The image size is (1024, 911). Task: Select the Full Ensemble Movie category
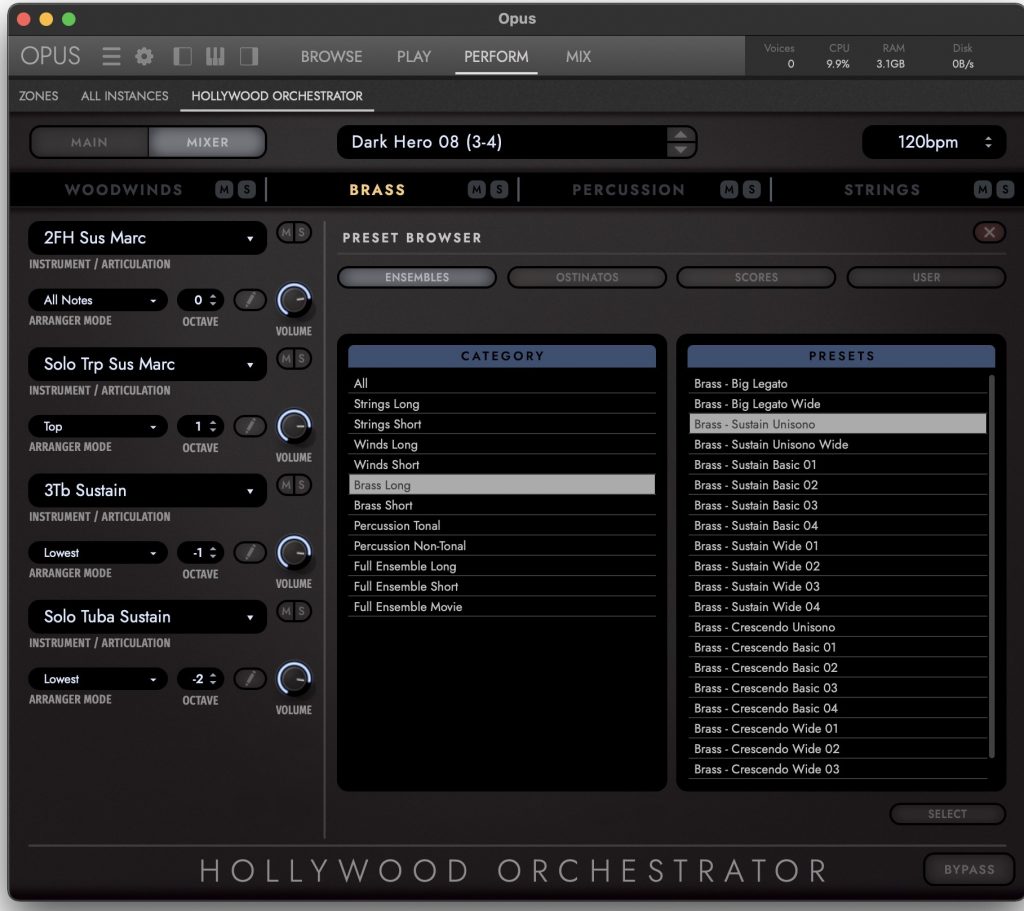coord(502,606)
